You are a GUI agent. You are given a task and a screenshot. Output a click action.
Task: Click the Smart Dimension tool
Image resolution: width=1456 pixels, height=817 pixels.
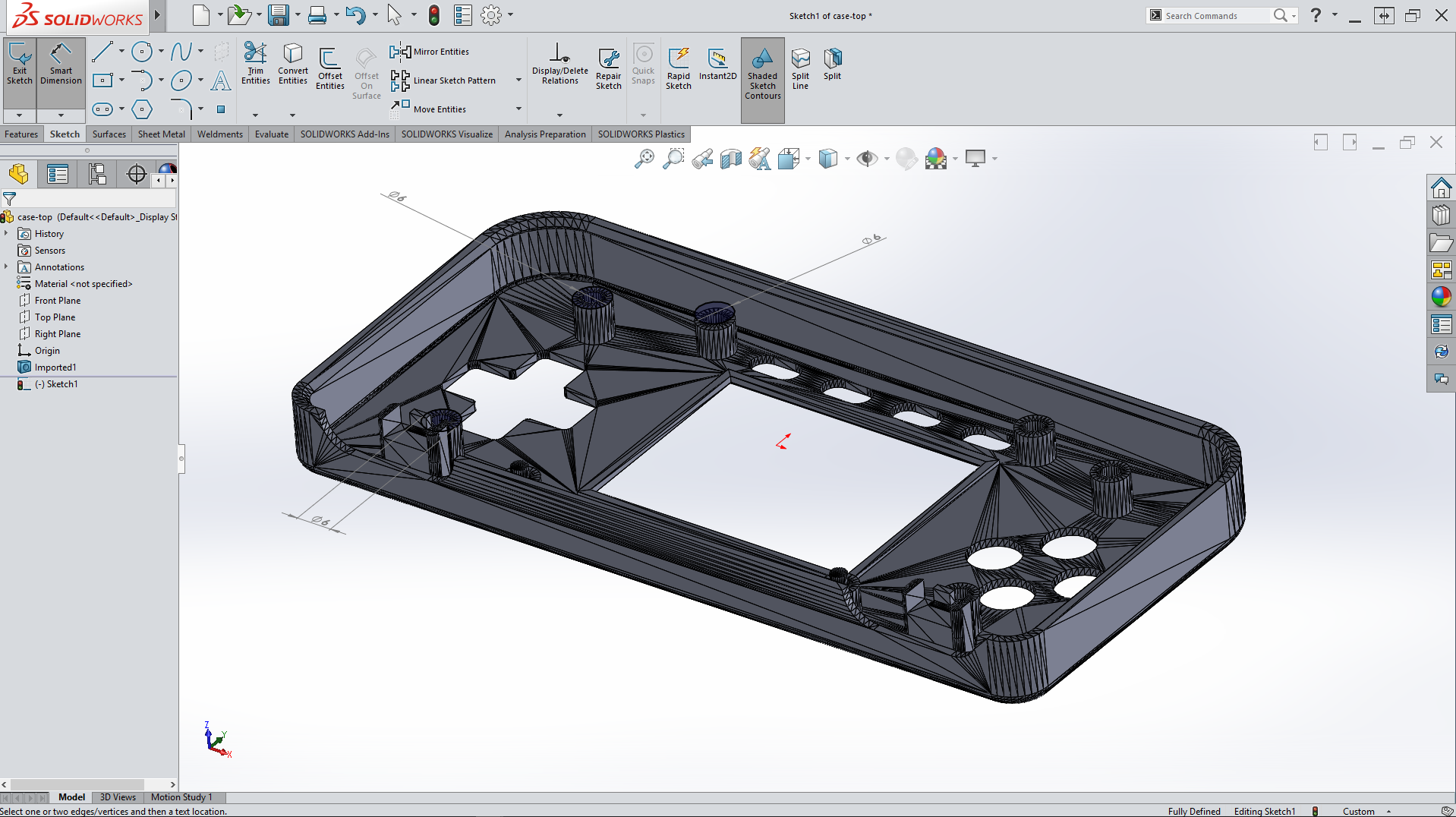coord(61,64)
